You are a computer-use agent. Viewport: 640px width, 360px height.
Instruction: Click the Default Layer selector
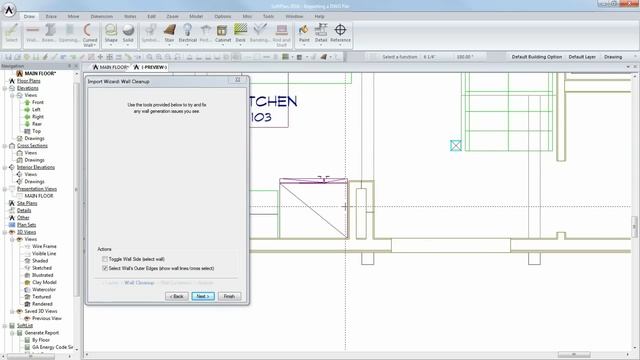(582, 57)
